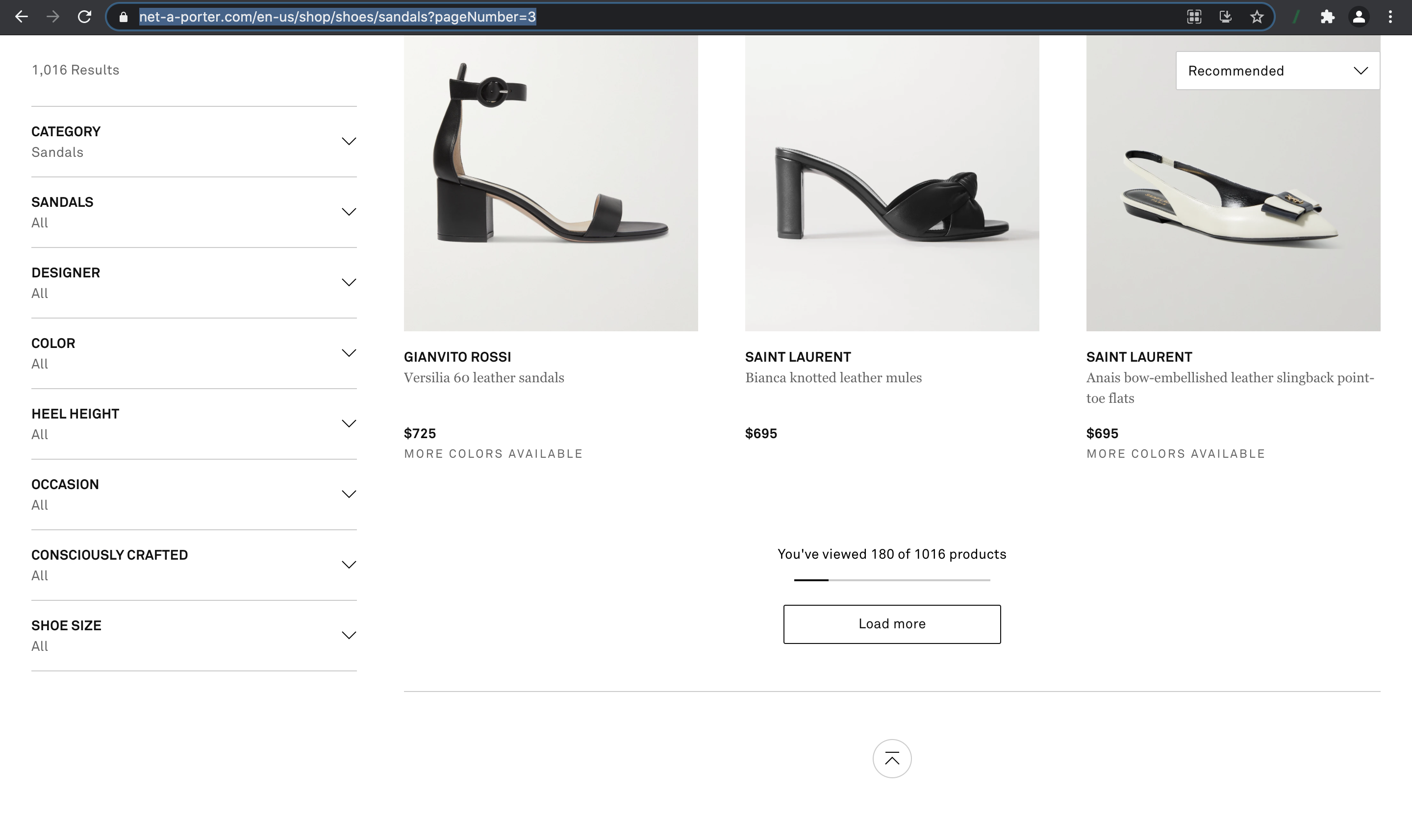Open the Recommended sort dropdown

1277,71
